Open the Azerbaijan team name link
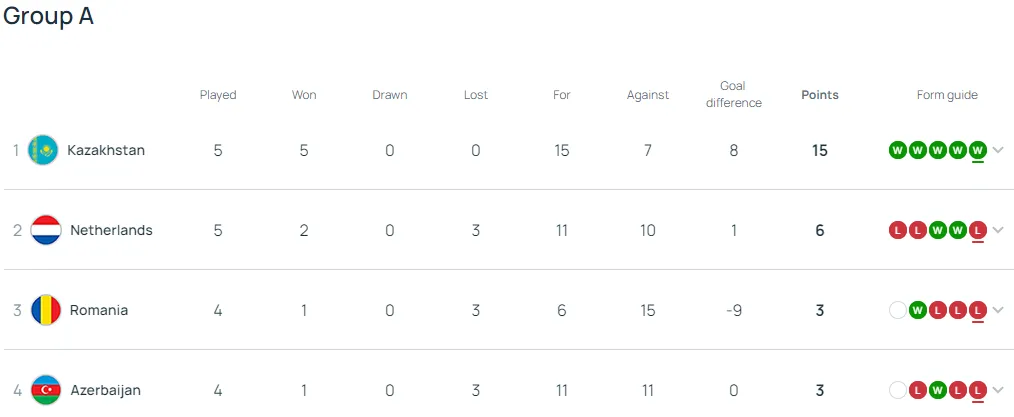 pyautogui.click(x=105, y=390)
